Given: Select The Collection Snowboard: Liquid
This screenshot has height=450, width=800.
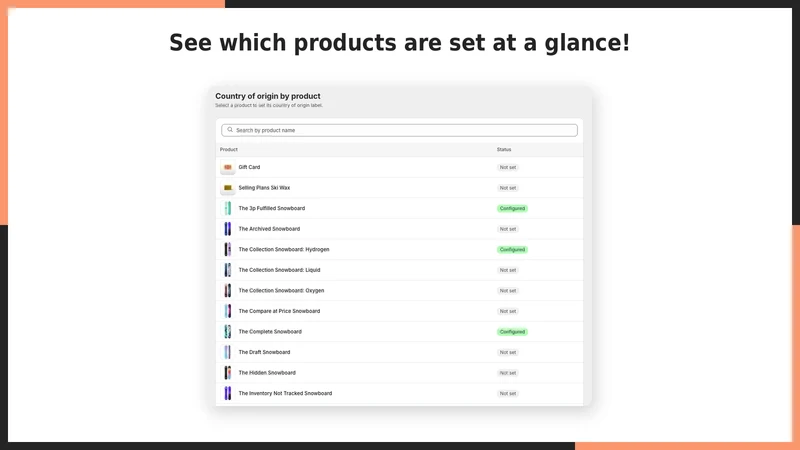Looking at the screenshot, I should pyautogui.click(x=399, y=270).
